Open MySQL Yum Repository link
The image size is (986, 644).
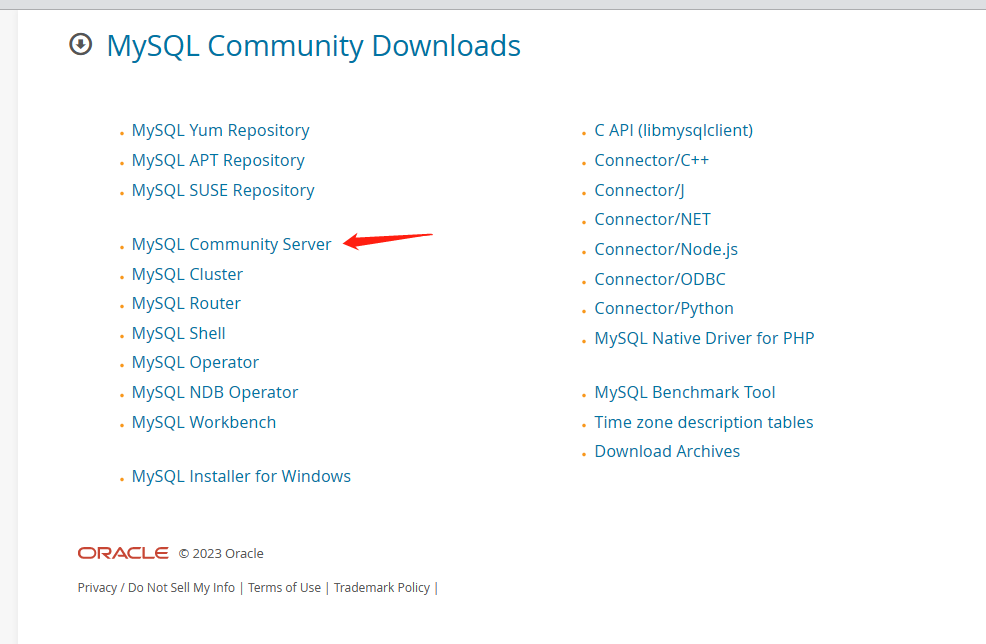click(x=220, y=130)
